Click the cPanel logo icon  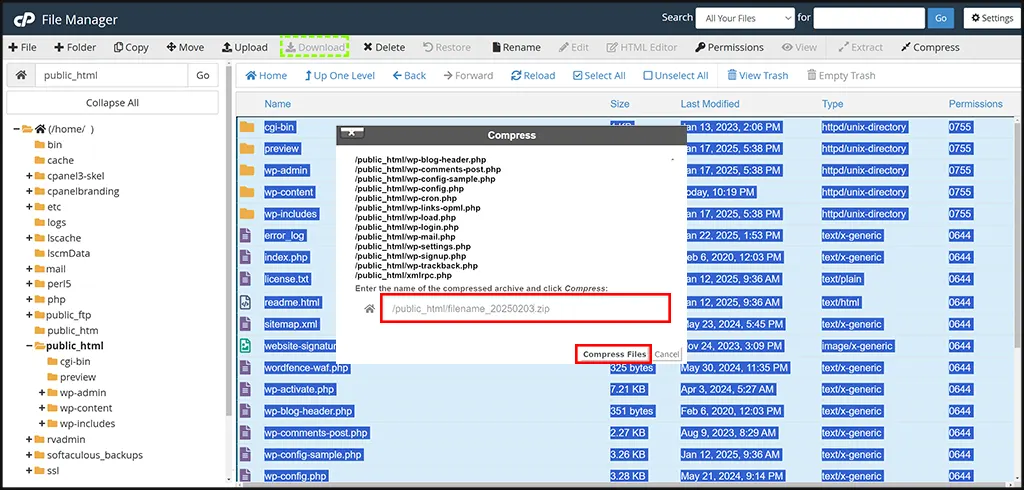coord(24,18)
